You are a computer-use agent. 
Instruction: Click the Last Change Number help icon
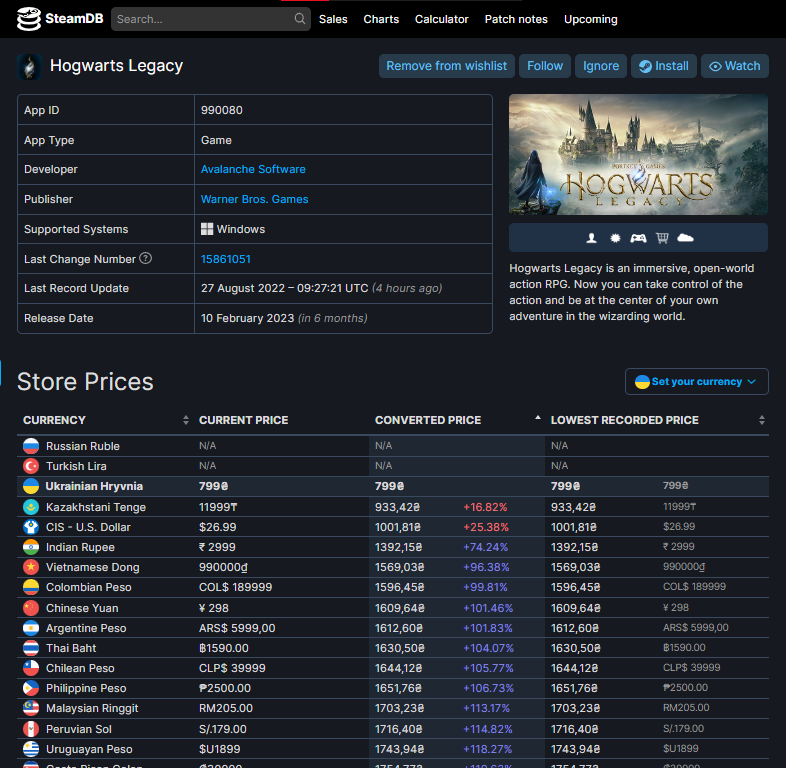[x=145, y=258]
